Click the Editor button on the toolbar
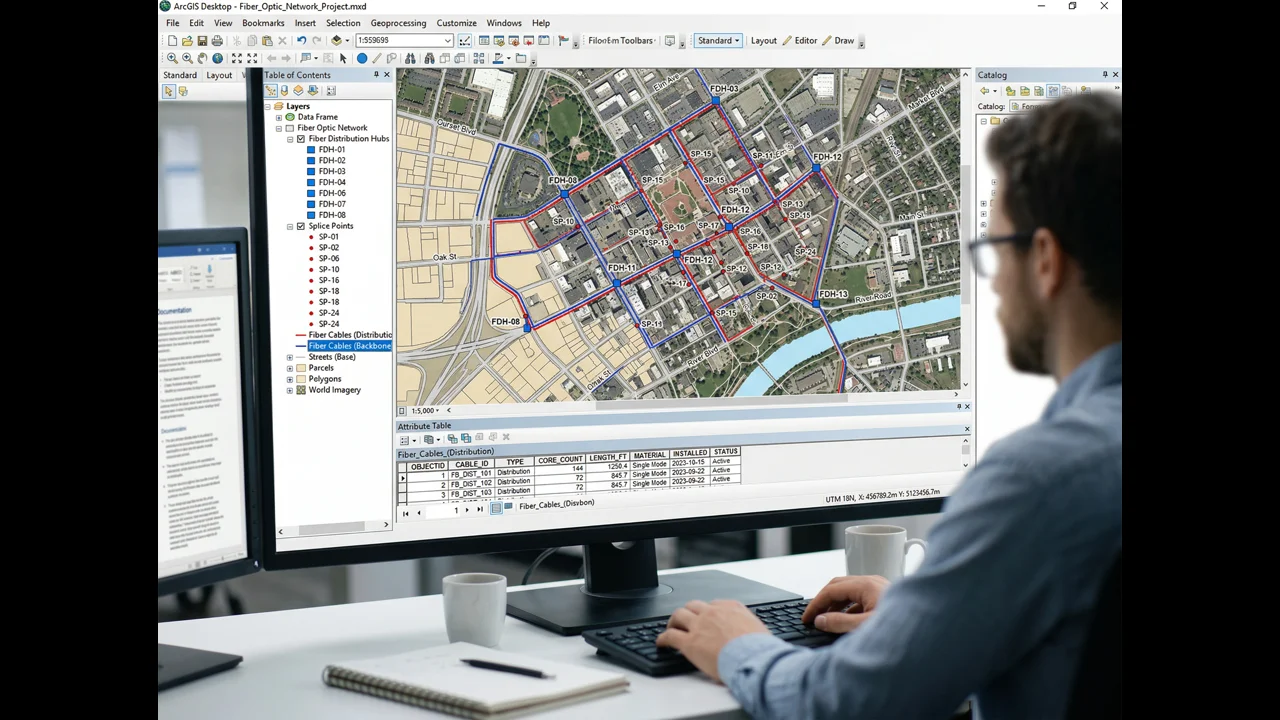1280x720 pixels. [x=805, y=40]
